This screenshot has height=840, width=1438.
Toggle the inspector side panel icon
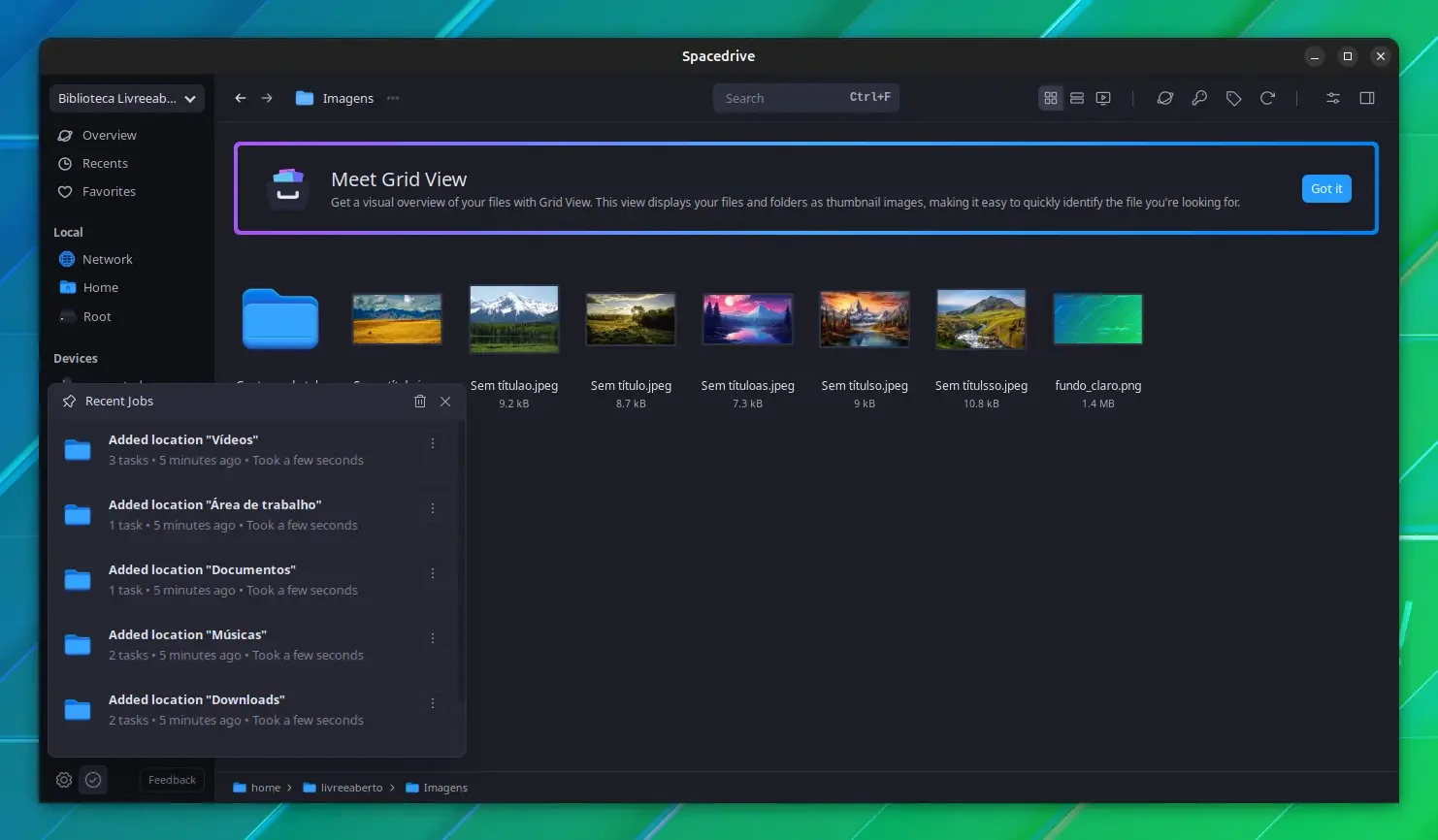pos(1367,98)
